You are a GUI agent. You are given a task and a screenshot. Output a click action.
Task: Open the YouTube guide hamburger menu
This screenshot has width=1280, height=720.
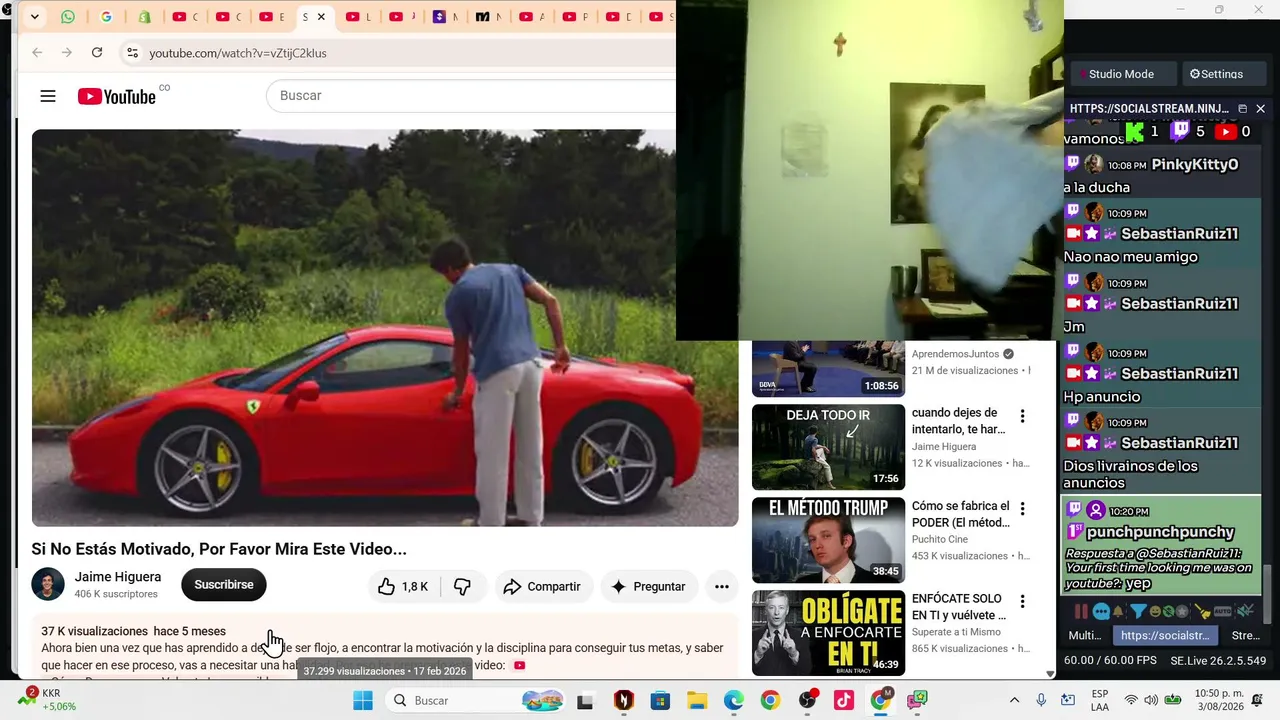48,96
